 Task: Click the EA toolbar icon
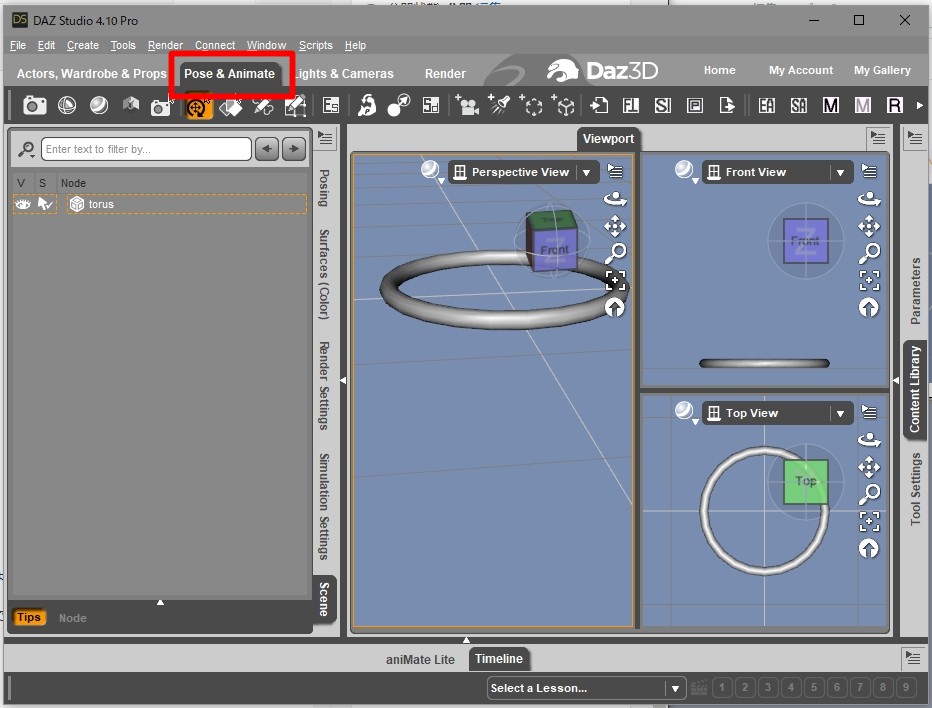click(766, 106)
